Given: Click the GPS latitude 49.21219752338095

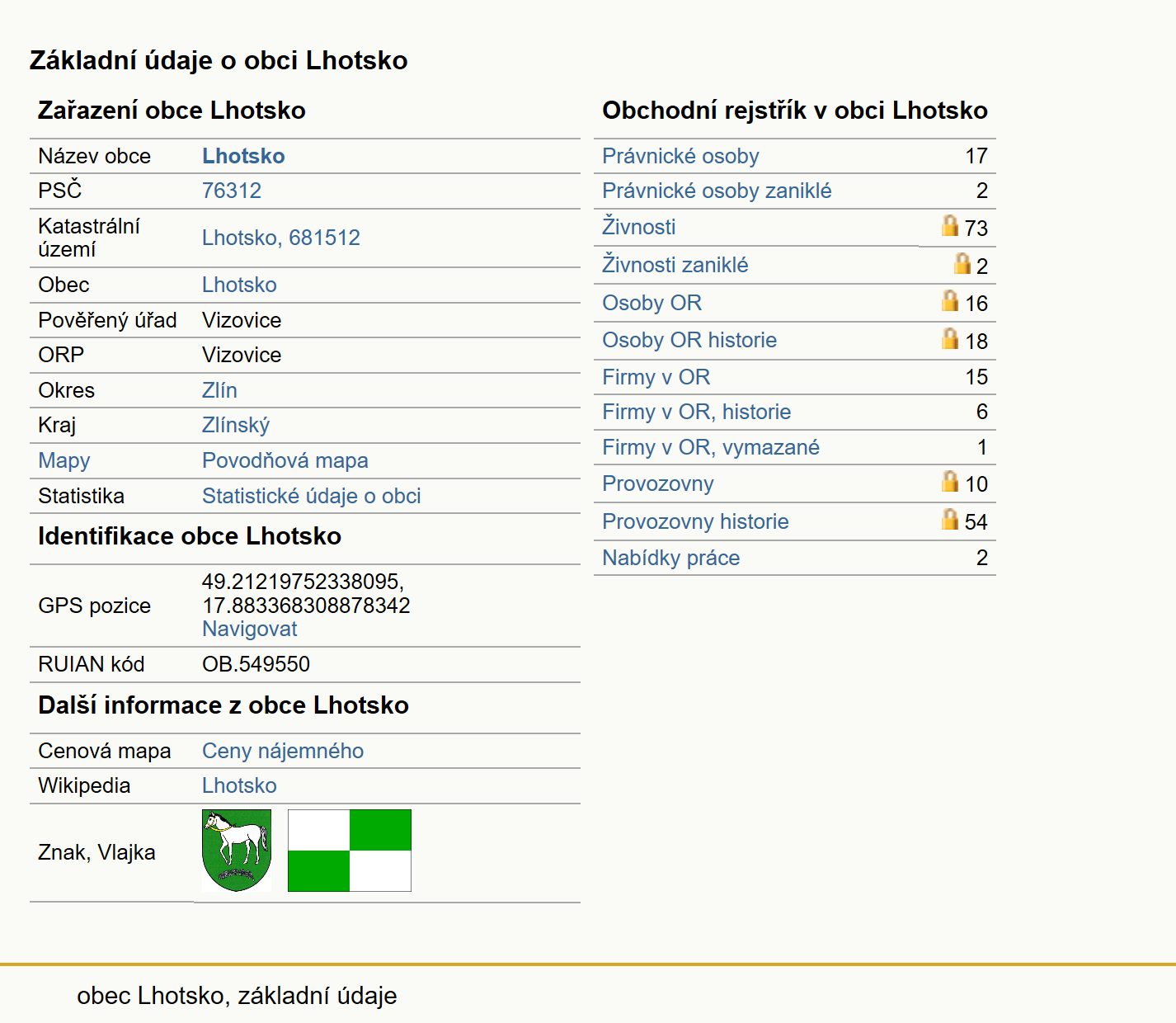Looking at the screenshot, I should pyautogui.click(x=303, y=582).
